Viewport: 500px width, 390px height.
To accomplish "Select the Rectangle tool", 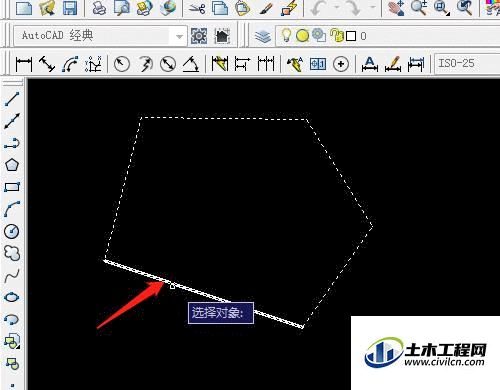I will [12, 187].
